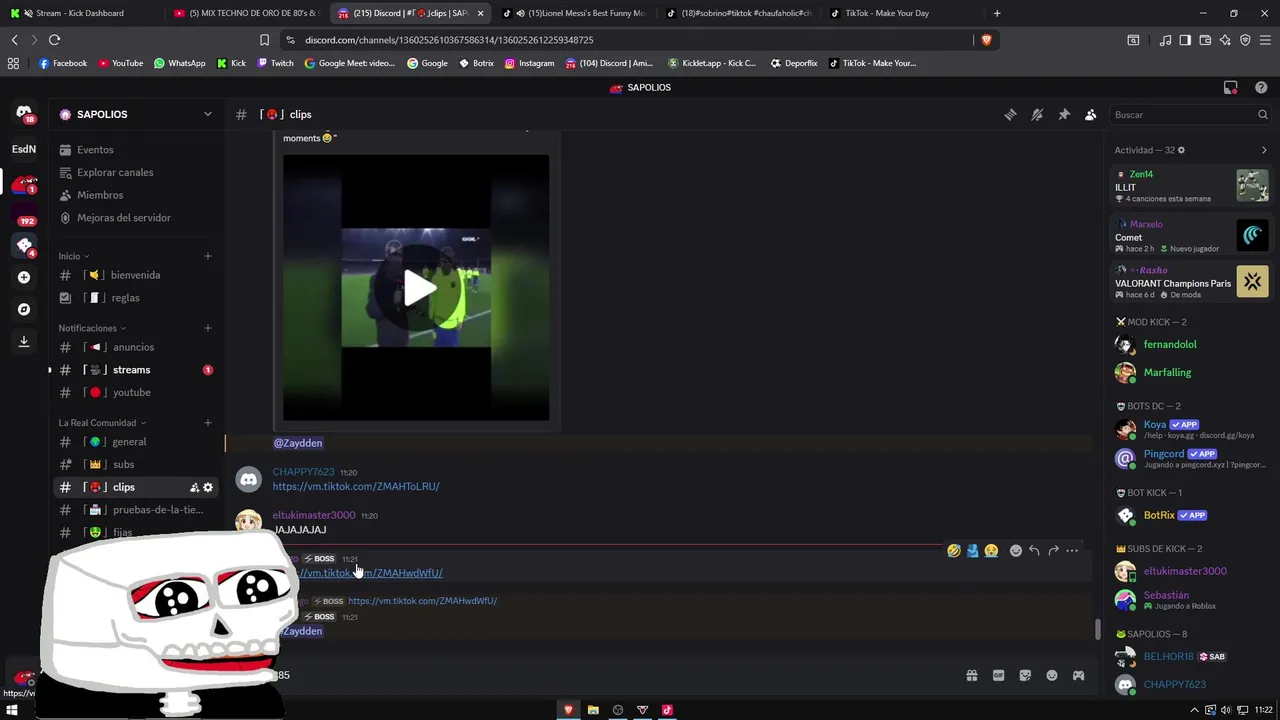Open pinned messages pin icon
1280x720 pixels.
tap(1064, 115)
